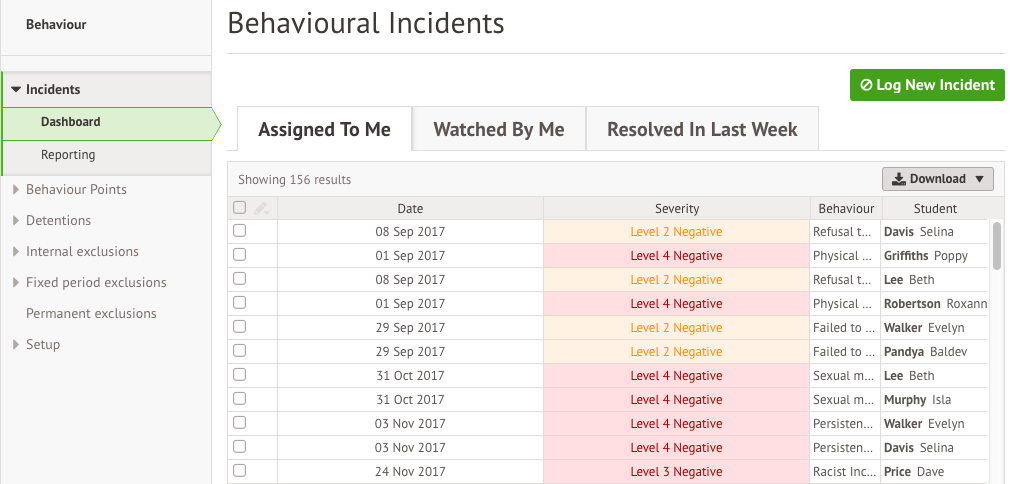
Task: Tick the checkbox for Griffiths Poppy row
Action: pos(239,254)
